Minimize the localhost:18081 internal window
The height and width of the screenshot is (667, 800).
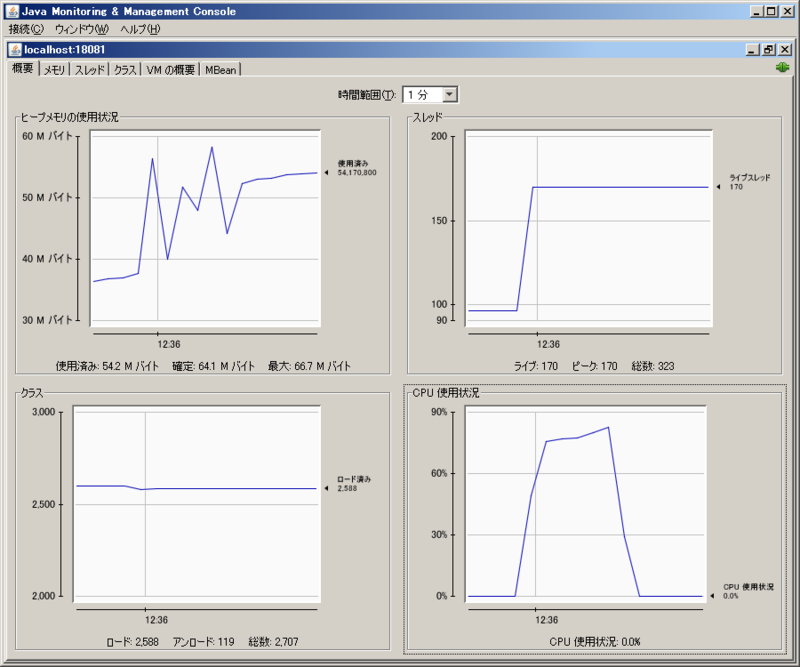click(x=752, y=50)
